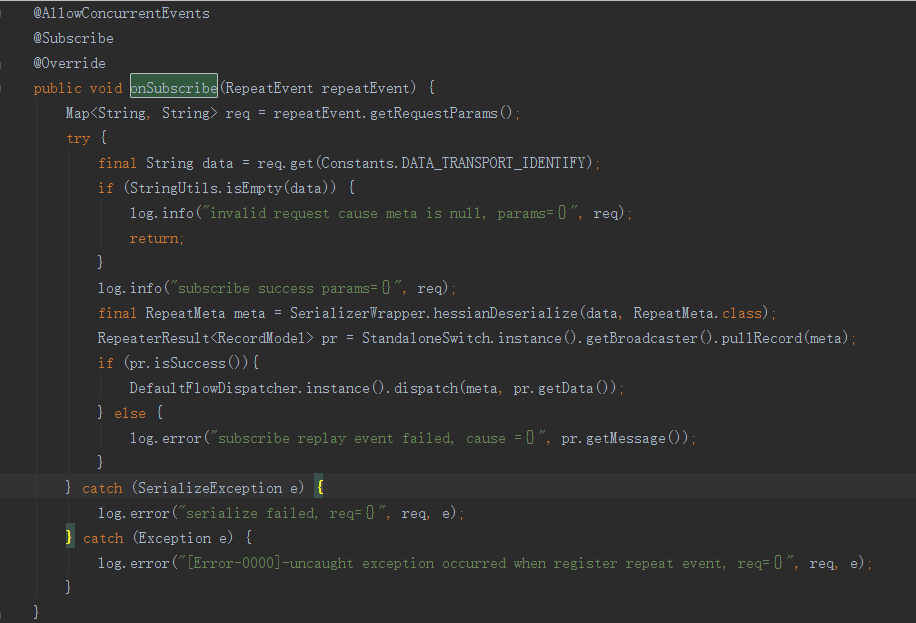Click the pullRecord method call
Viewport: 916px width, 623px height.
click(x=762, y=338)
